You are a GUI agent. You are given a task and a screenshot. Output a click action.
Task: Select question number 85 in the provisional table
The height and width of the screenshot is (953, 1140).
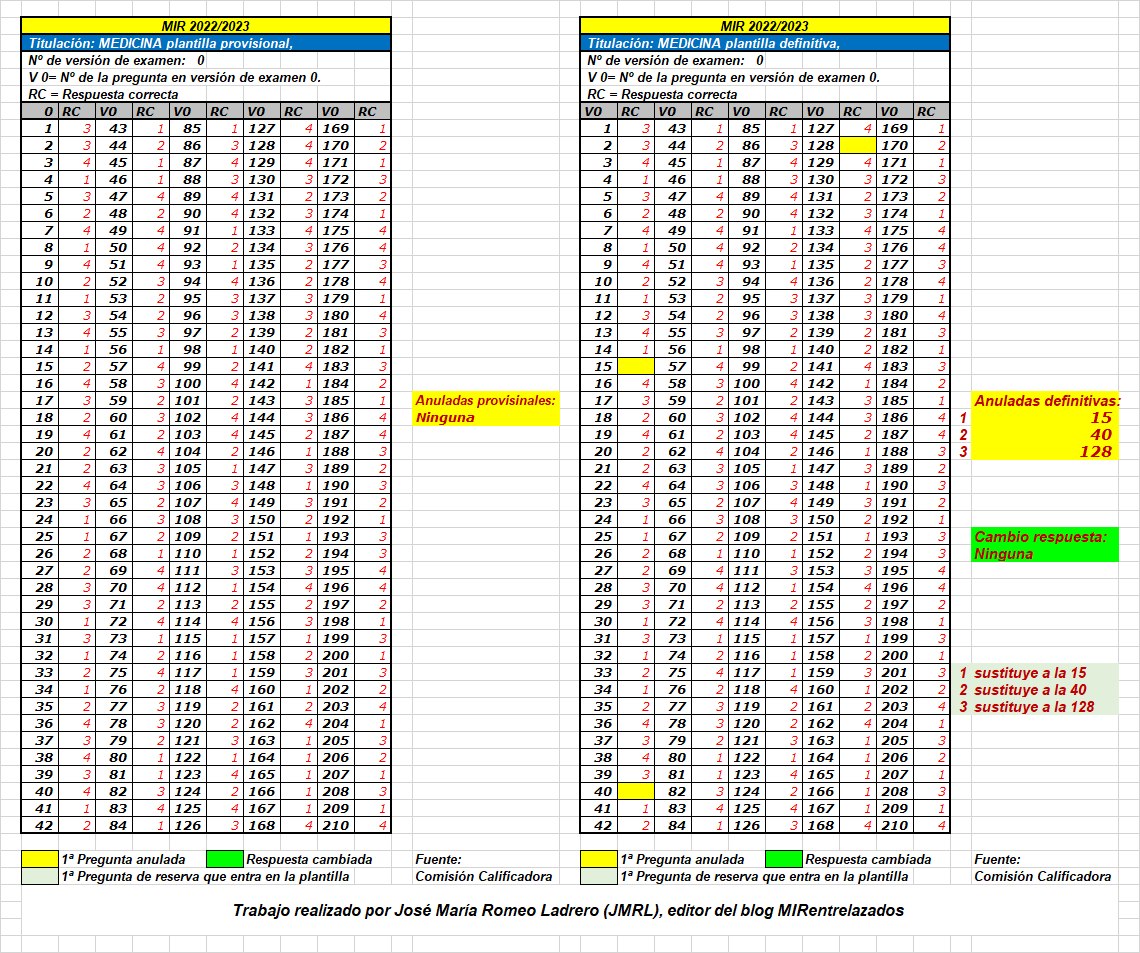pyautogui.click(x=192, y=129)
